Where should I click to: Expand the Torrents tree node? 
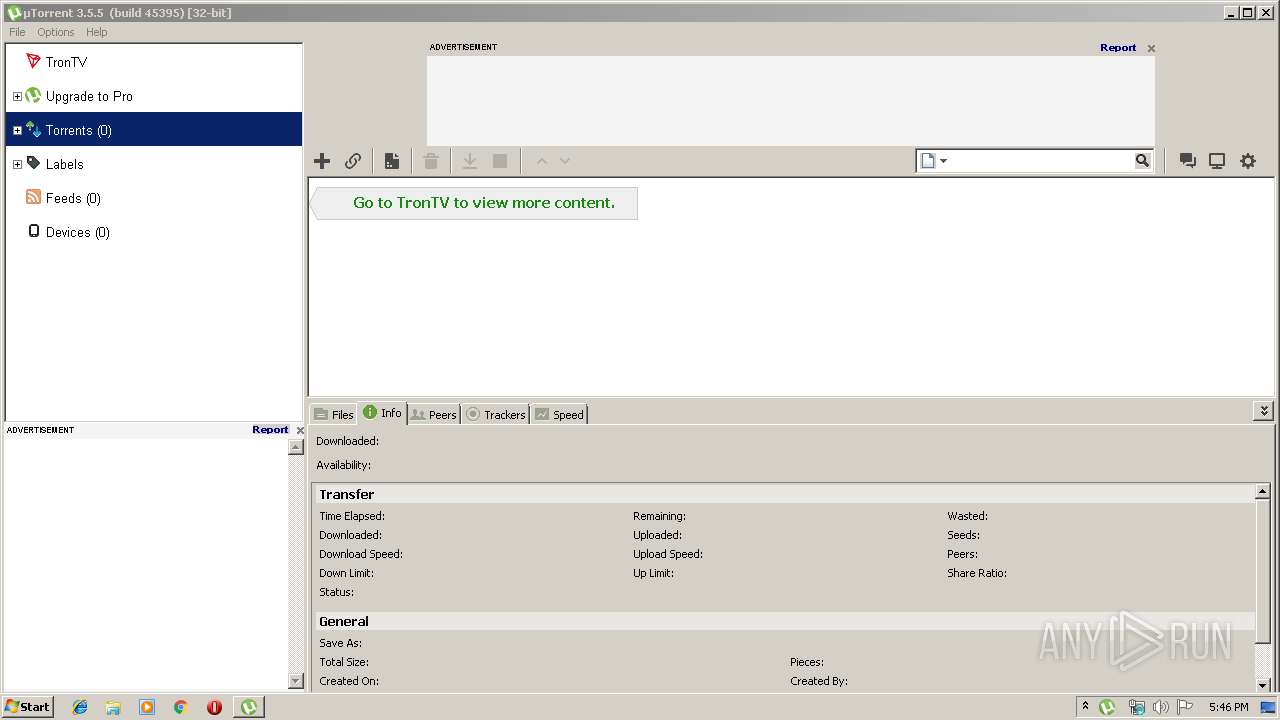pos(17,131)
